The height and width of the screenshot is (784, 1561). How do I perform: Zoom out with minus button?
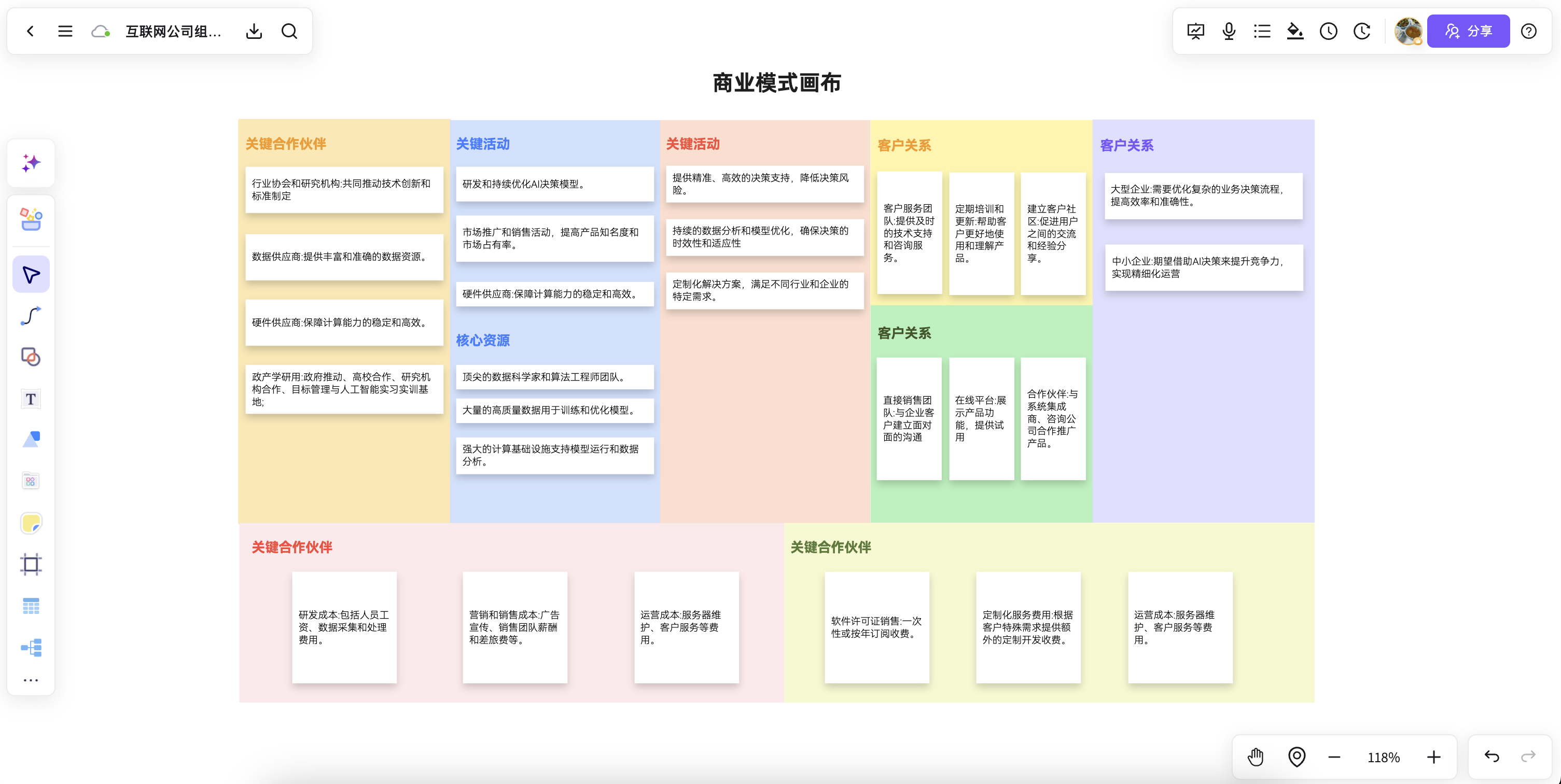pos(1334,758)
